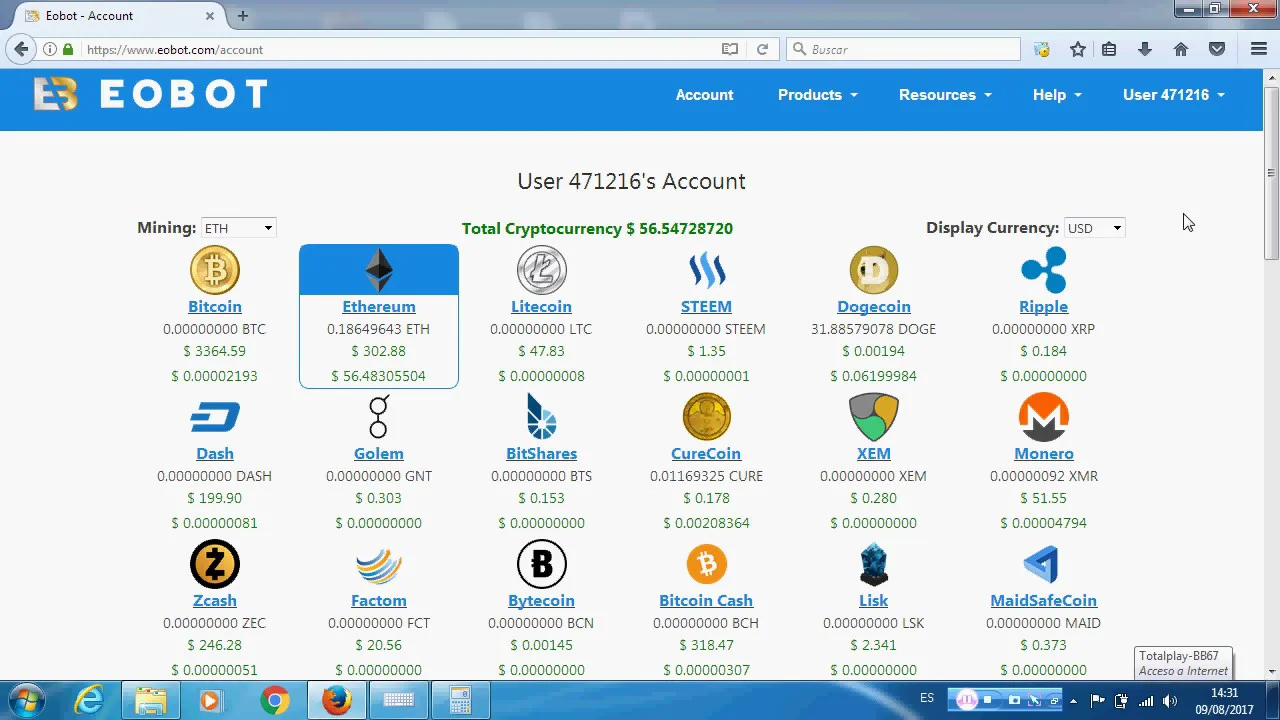The height and width of the screenshot is (720, 1280).
Task: Click the STEEM logo icon
Action: [706, 271]
